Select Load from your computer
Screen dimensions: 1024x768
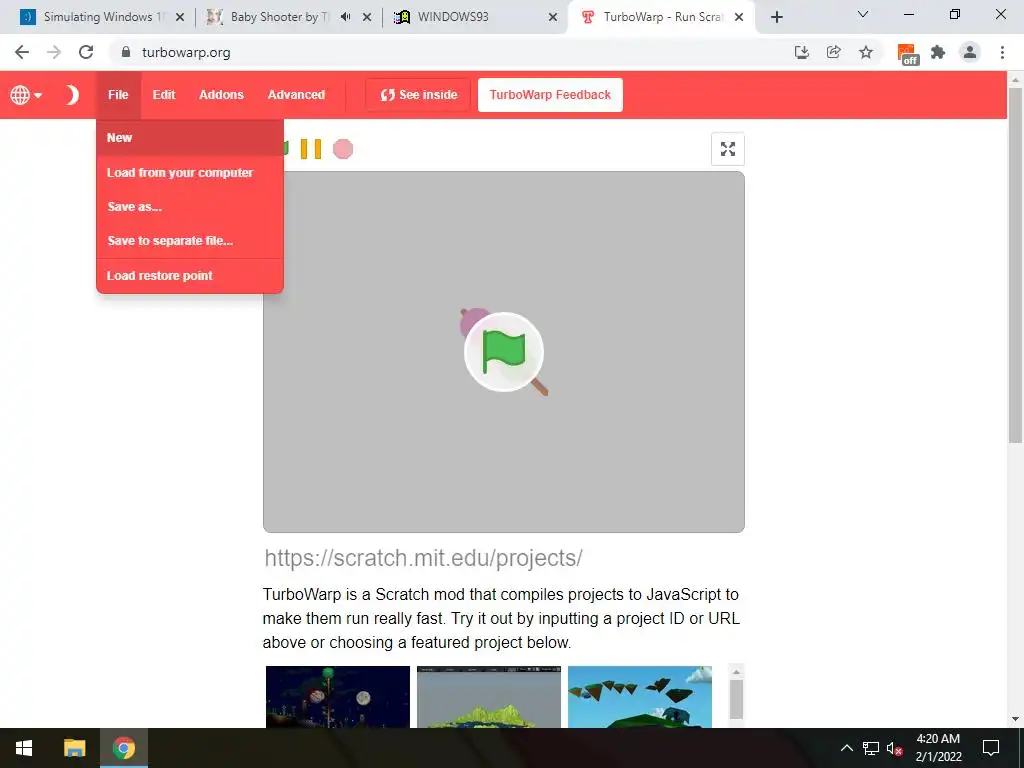click(x=190, y=172)
